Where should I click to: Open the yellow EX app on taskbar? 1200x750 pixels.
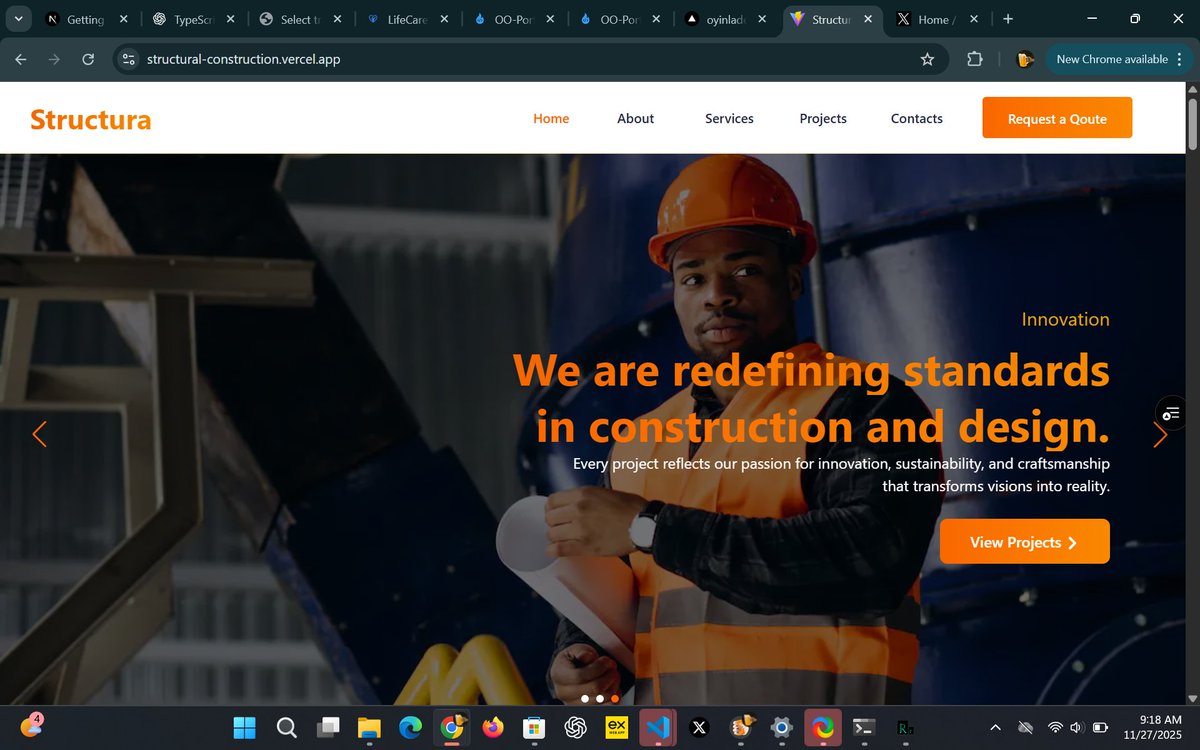point(616,727)
